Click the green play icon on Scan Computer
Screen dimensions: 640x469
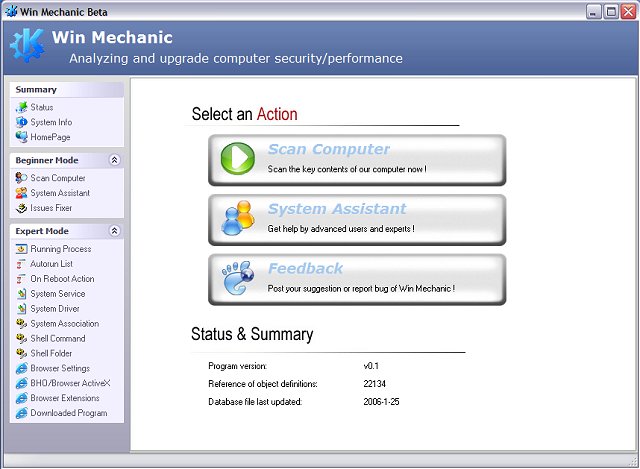pyautogui.click(x=238, y=158)
